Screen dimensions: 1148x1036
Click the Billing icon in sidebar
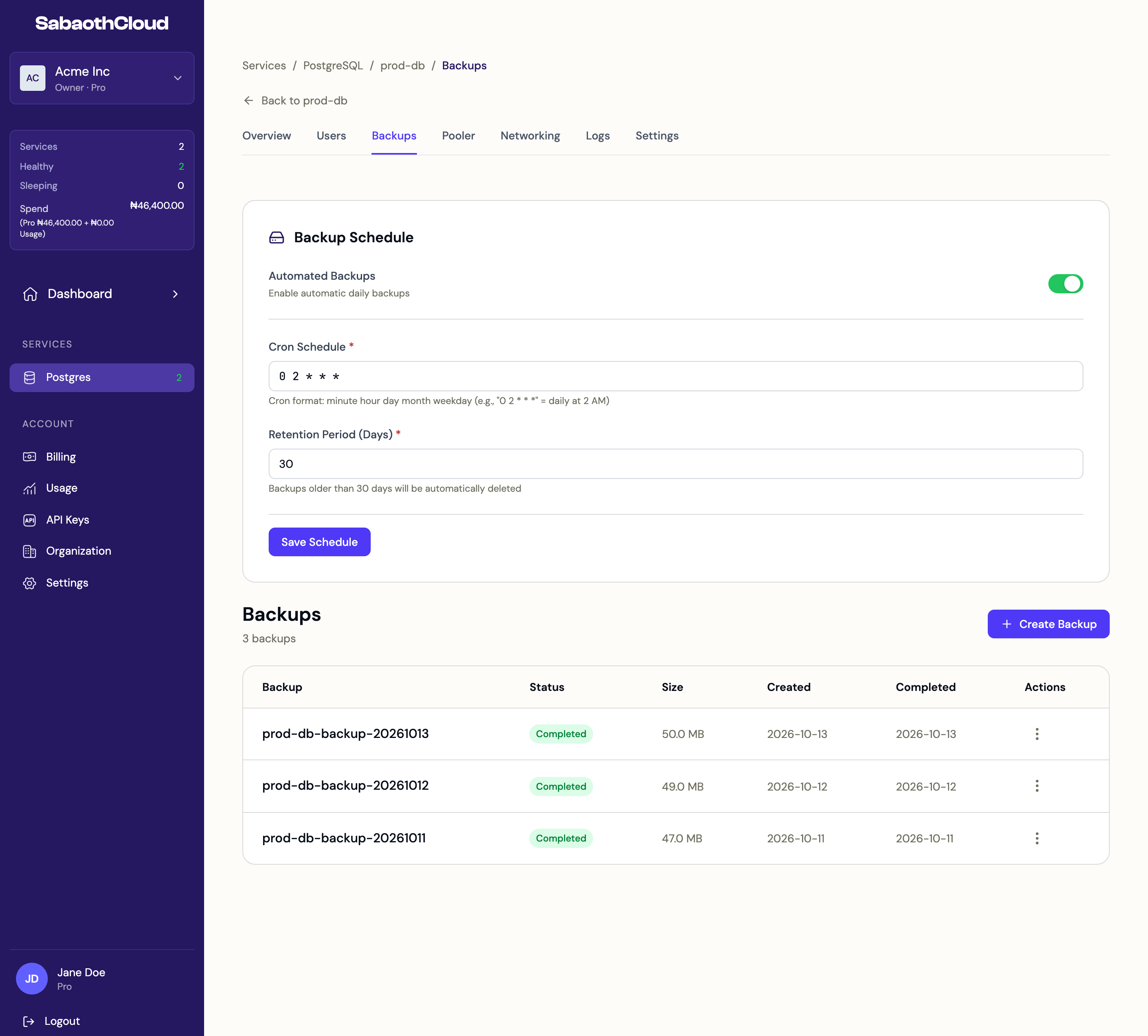pos(29,457)
